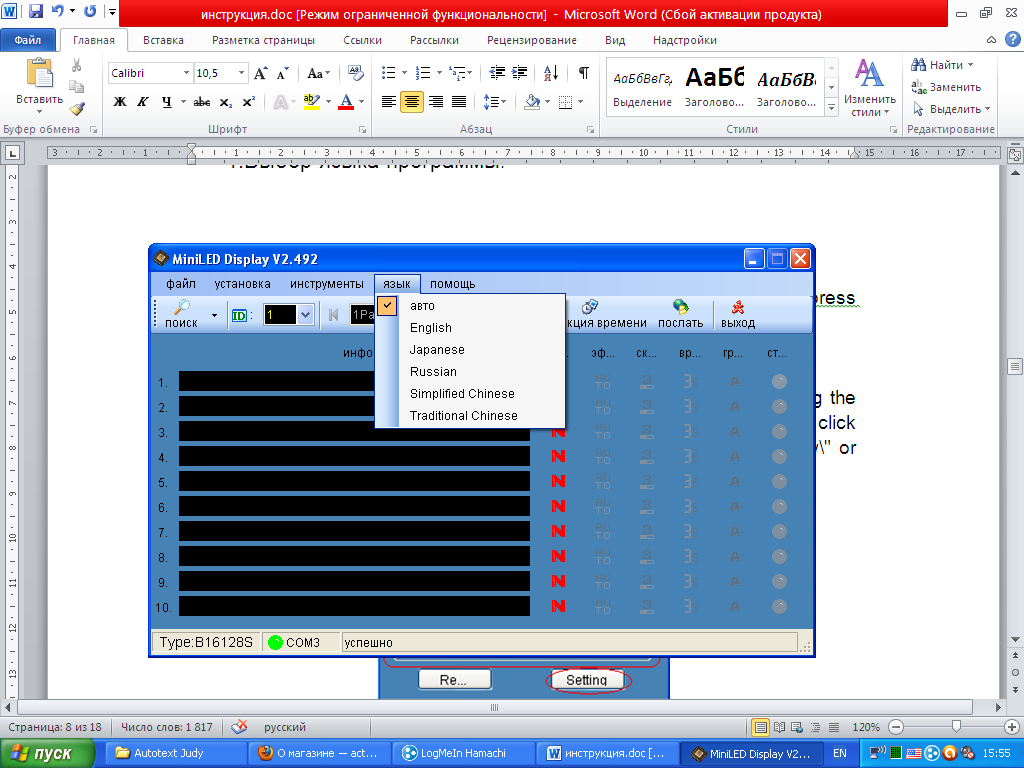Switch to the Разметка страницы tab
Viewport: 1024px width, 768px height.
(x=263, y=40)
